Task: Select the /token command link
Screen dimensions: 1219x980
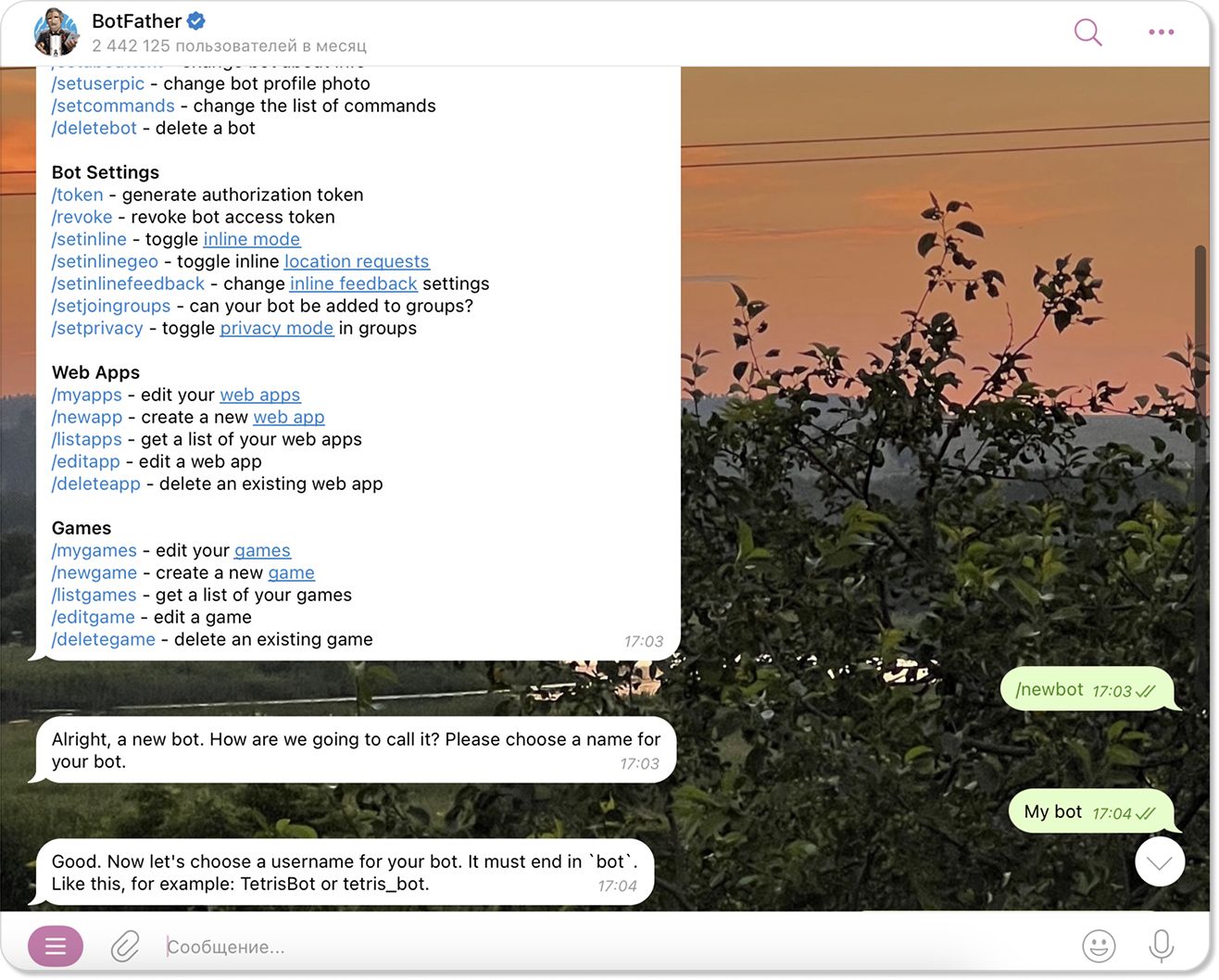Action: (x=78, y=195)
